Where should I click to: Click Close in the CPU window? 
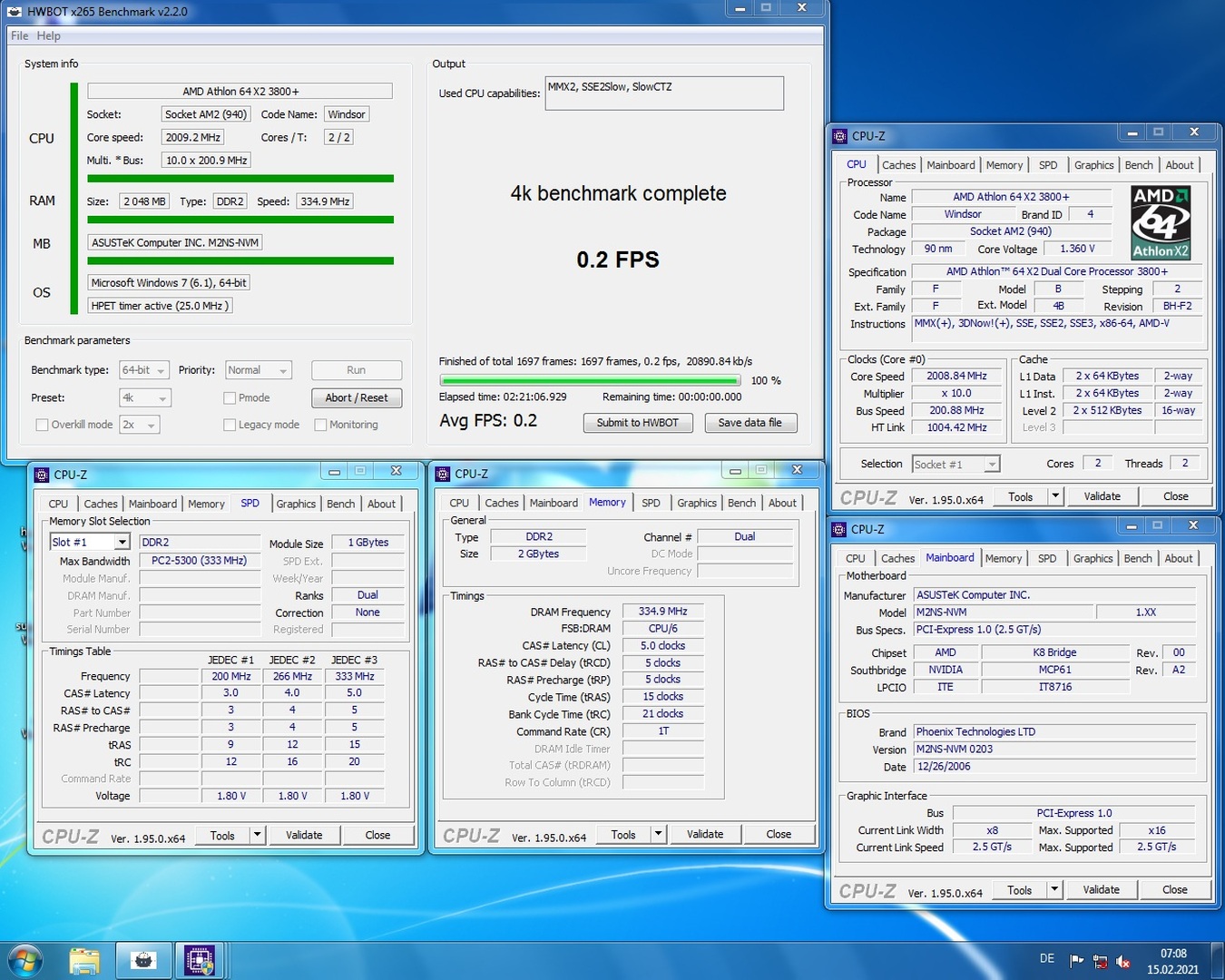click(1176, 496)
